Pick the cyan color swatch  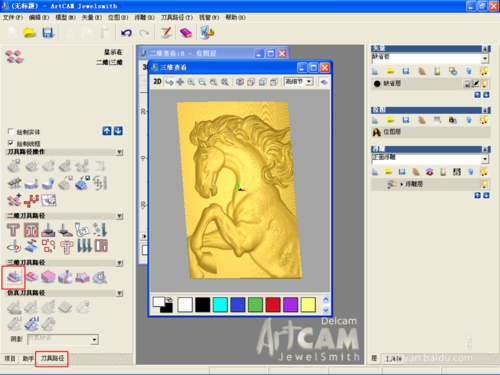220,305
